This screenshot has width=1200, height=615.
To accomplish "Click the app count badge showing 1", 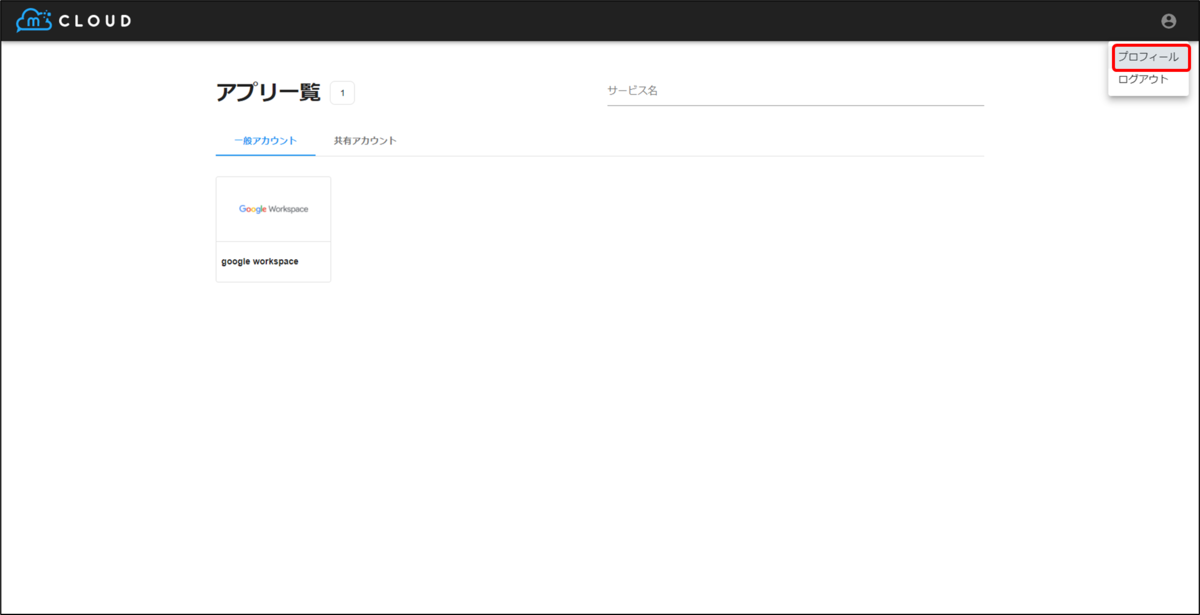I will [x=342, y=93].
